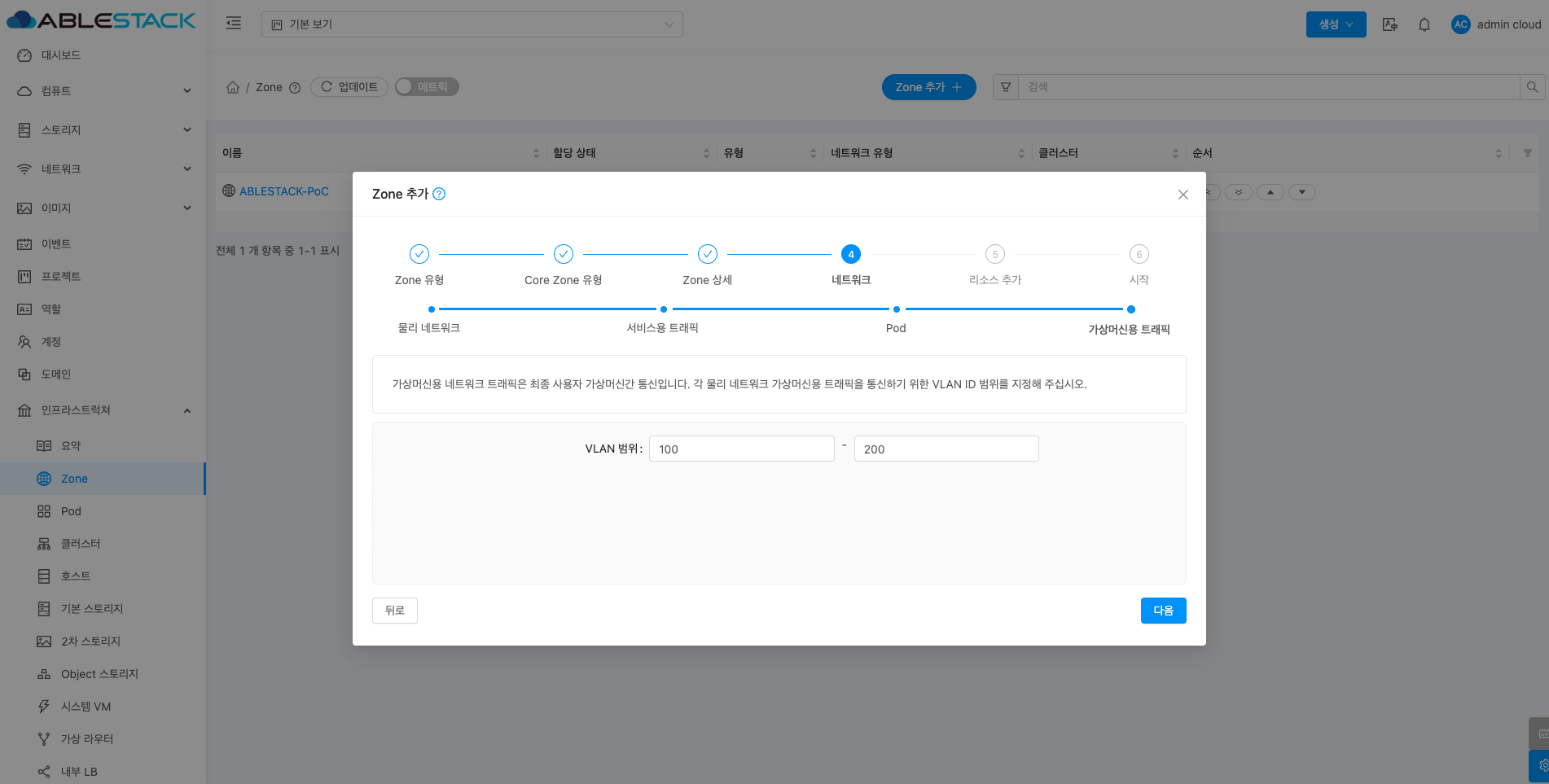Collapse the sidebar menu toggle icon
1549x784 pixels.
click(x=234, y=24)
